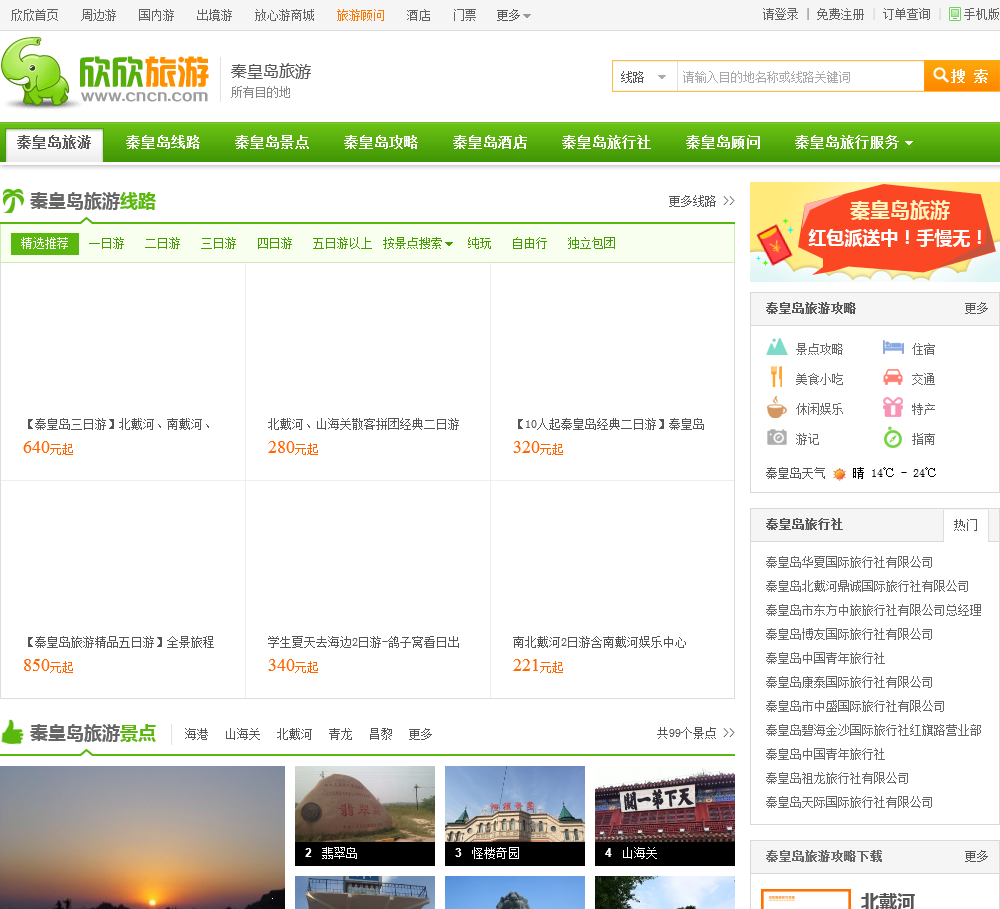Open the 学生夏天去海边2日游 route

(x=364, y=642)
